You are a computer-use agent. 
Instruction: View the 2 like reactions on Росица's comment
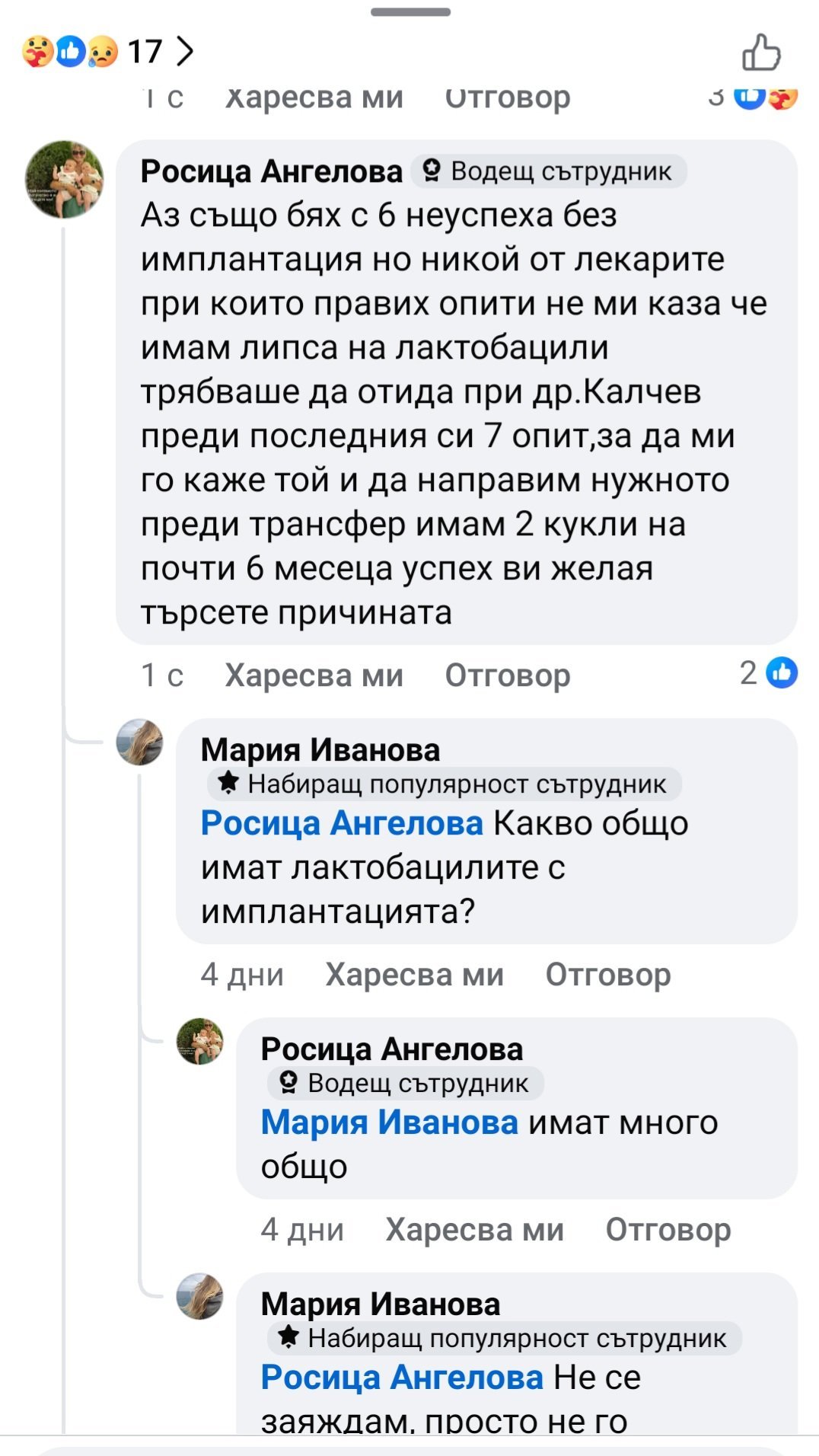tap(769, 673)
